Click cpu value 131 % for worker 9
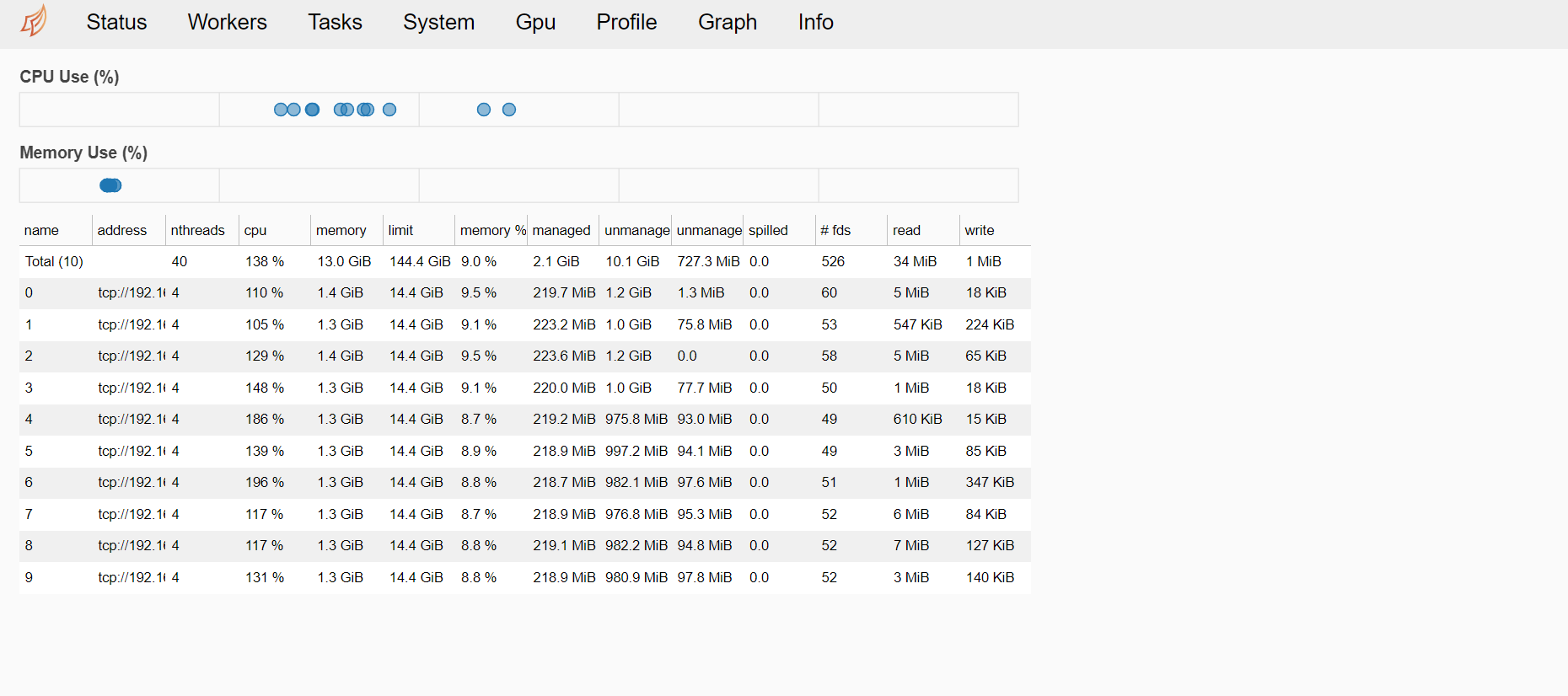The height and width of the screenshot is (696, 1568). pyautogui.click(x=265, y=577)
